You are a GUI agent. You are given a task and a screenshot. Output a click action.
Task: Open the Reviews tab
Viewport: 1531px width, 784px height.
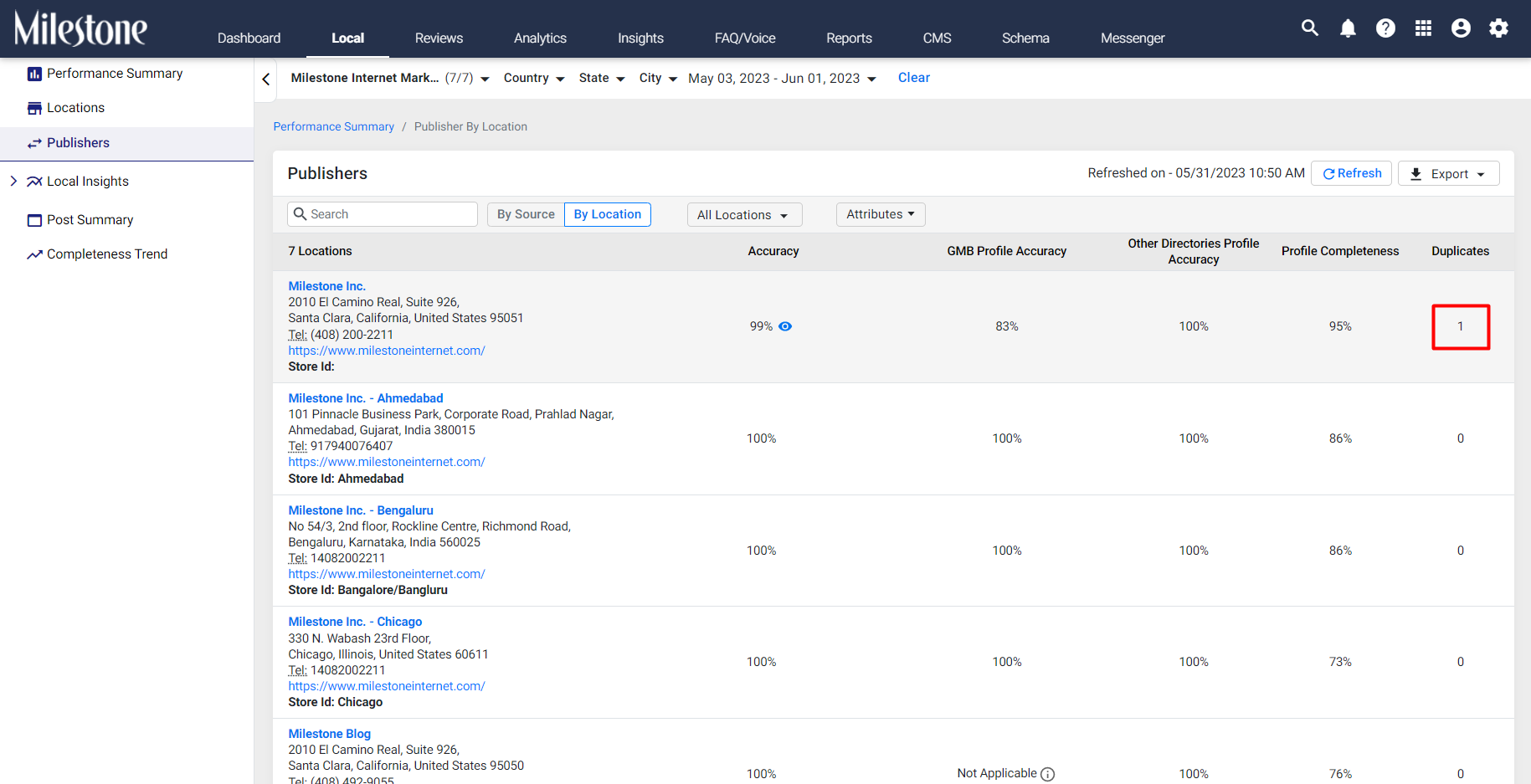pos(439,38)
